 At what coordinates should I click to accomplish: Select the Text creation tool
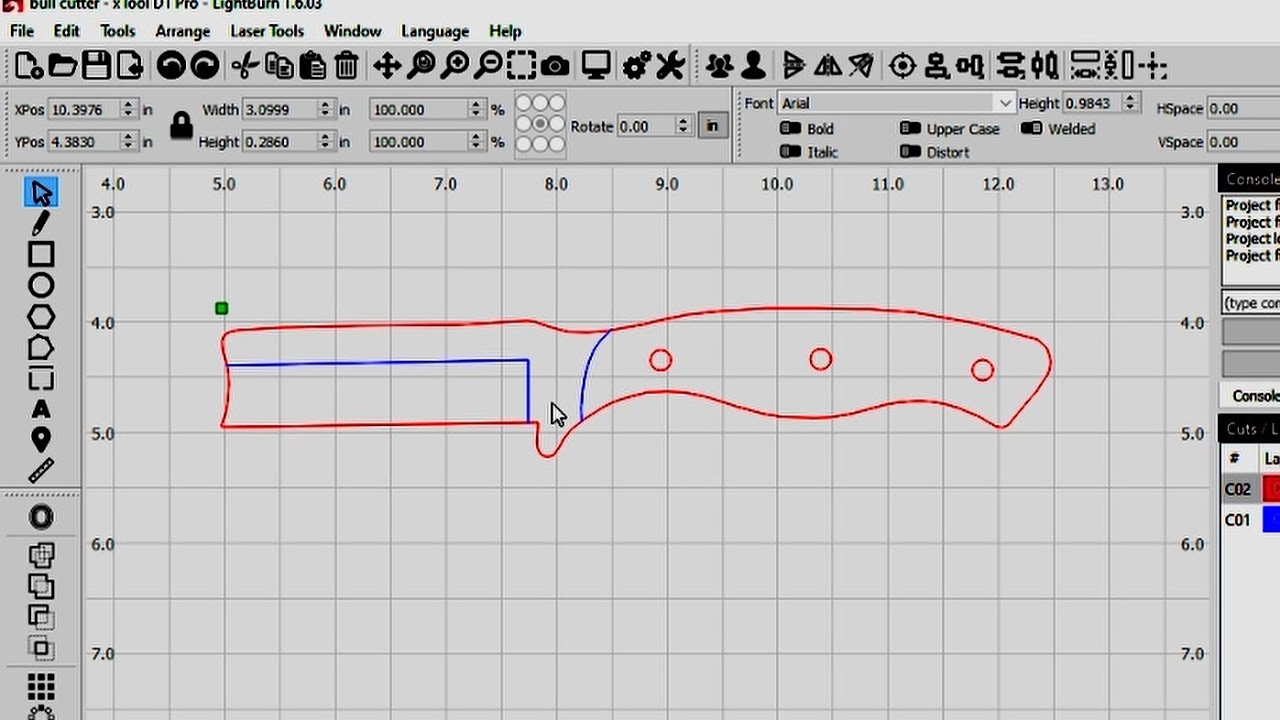pyautogui.click(x=41, y=409)
